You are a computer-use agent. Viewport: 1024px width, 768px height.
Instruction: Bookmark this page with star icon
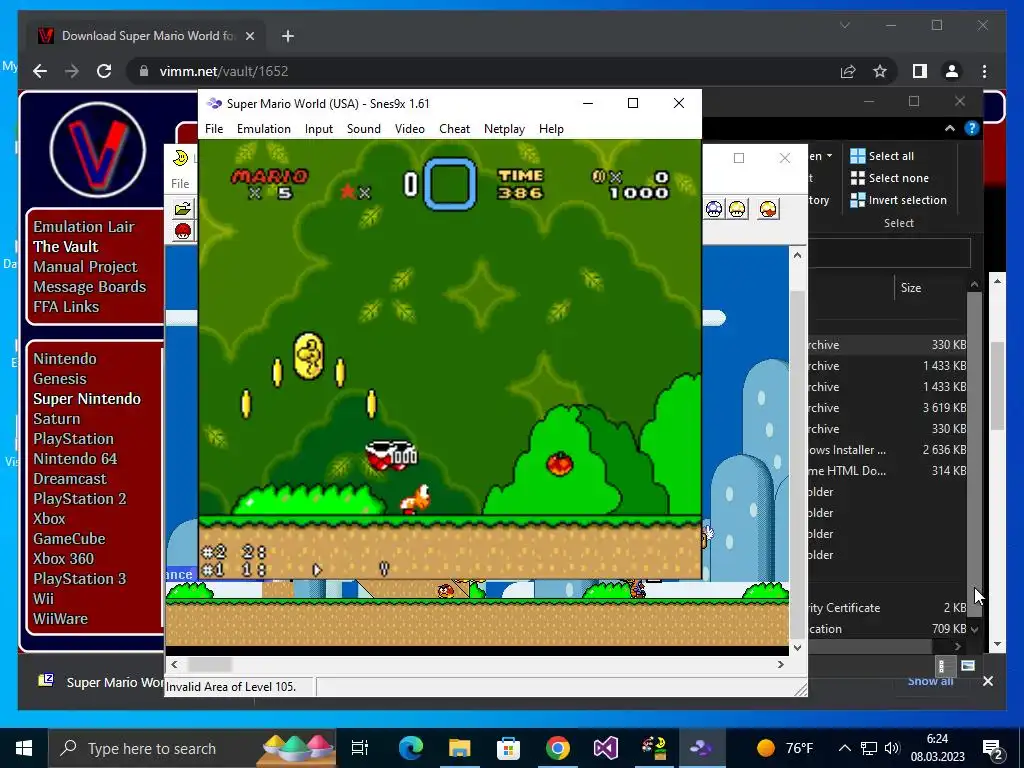point(880,71)
